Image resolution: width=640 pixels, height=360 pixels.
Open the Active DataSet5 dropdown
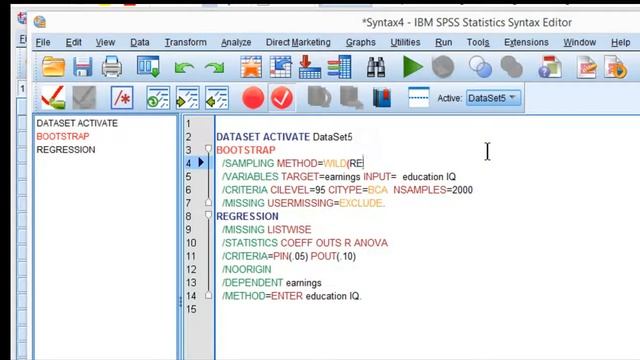(x=494, y=98)
